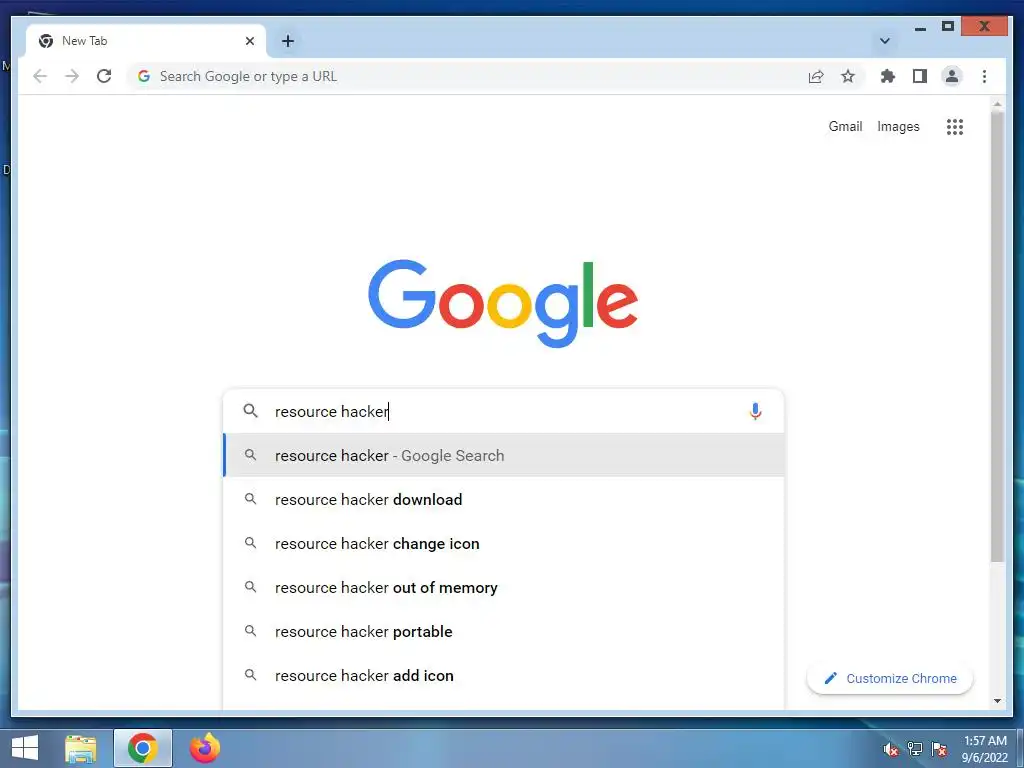This screenshot has height=768, width=1024.
Task: Click the Action Center flag icon
Action: coord(939,749)
